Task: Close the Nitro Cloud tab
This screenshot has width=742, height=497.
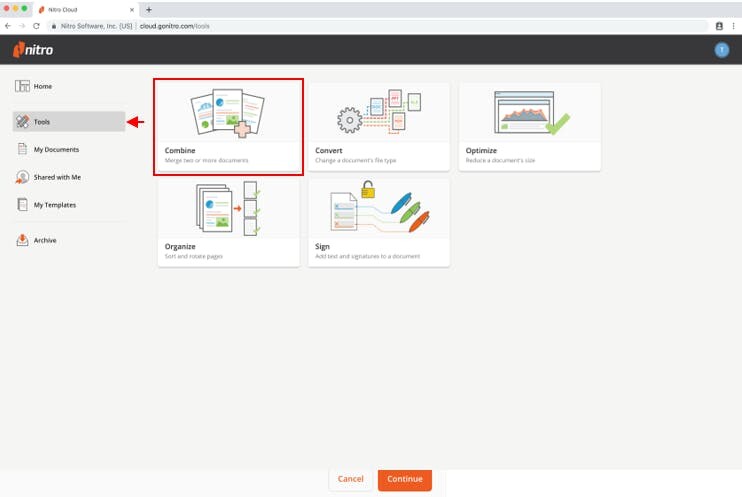Action: (132, 9)
